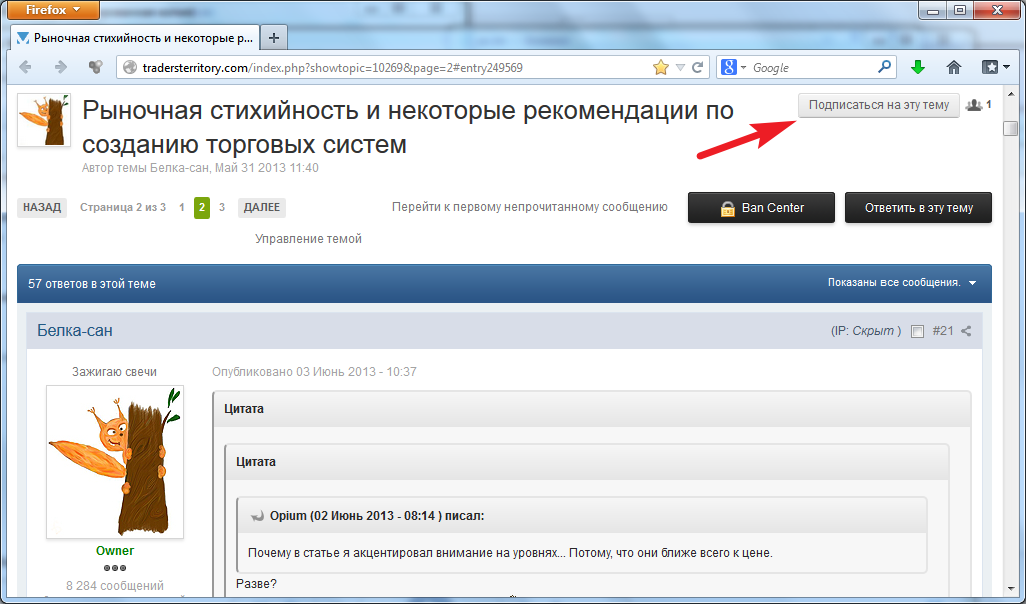
Task: Click the "8 284 сообщений" post count
Action: (x=115, y=586)
